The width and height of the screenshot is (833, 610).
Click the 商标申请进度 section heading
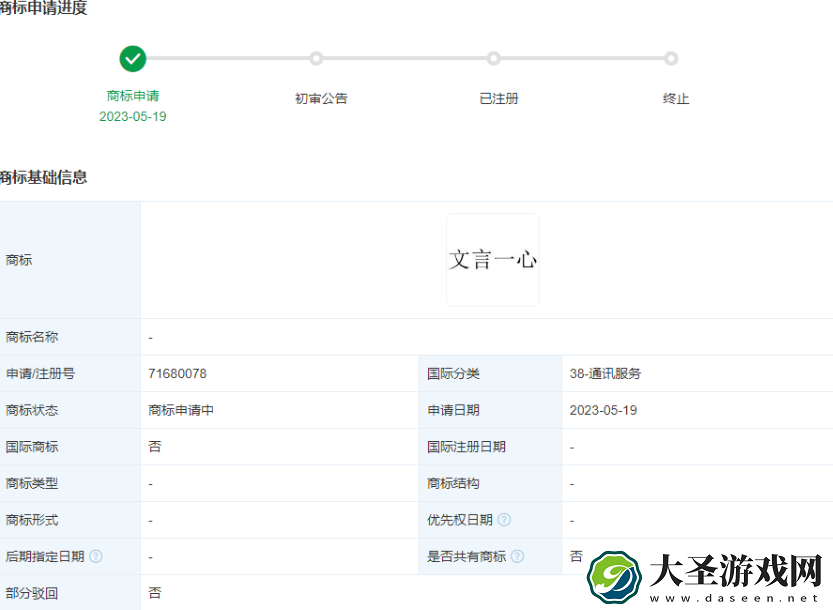[x=43, y=8]
